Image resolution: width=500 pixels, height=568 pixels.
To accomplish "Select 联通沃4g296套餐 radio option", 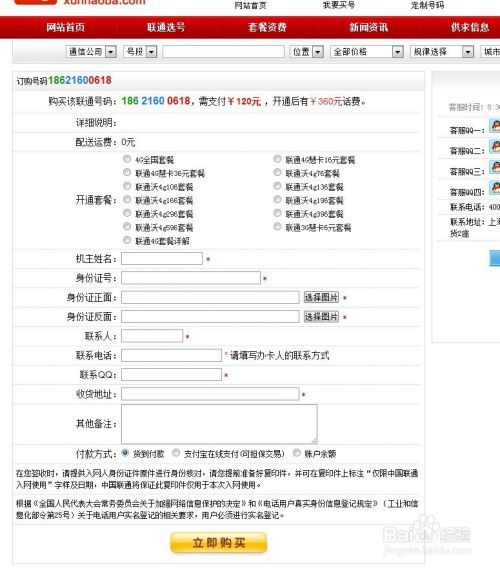I will coord(127,213).
